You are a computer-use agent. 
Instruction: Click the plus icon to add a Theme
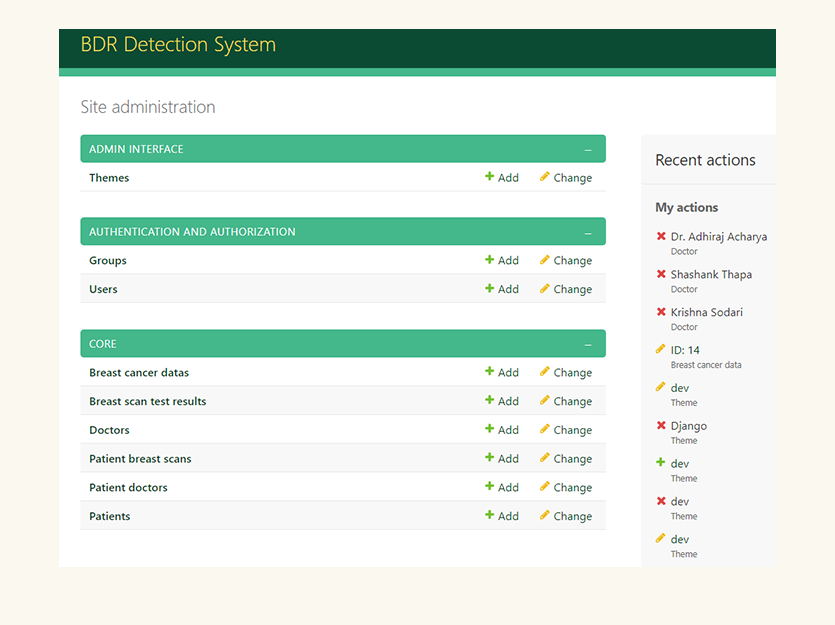coord(489,176)
